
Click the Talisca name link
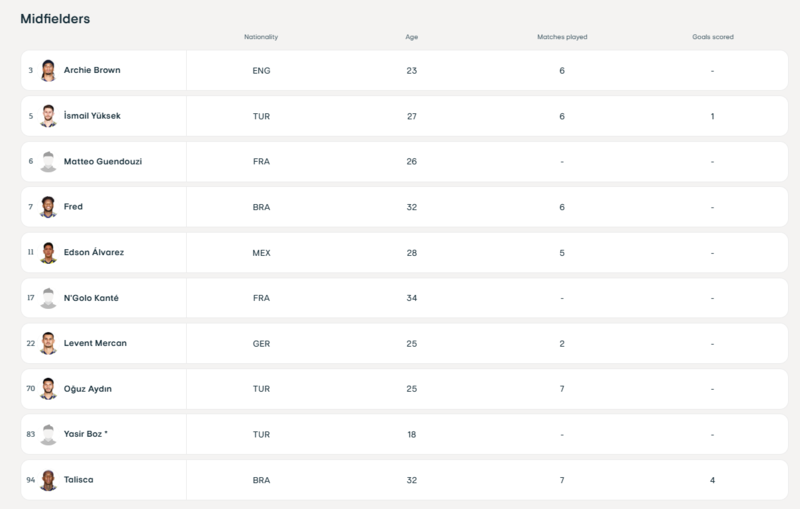80,480
